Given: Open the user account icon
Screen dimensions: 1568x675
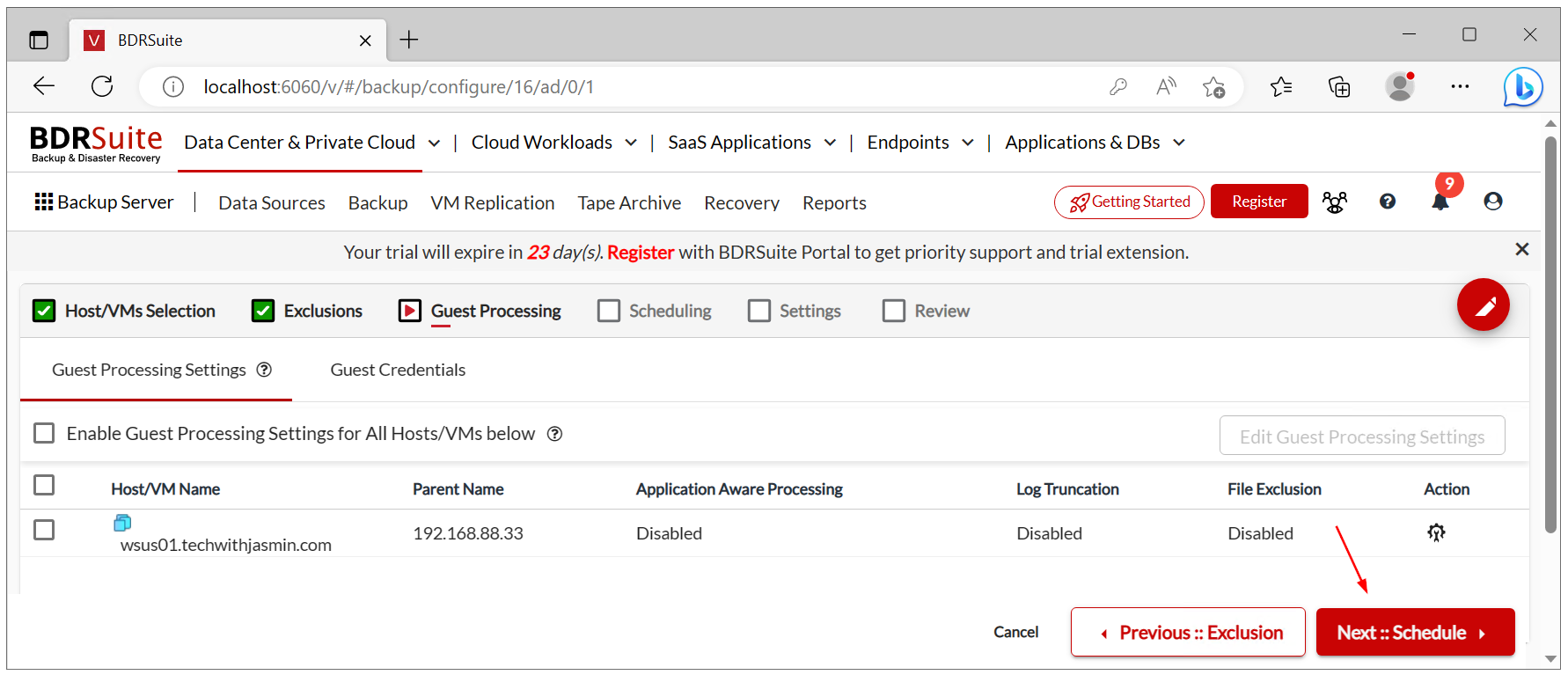Looking at the screenshot, I should (1493, 202).
